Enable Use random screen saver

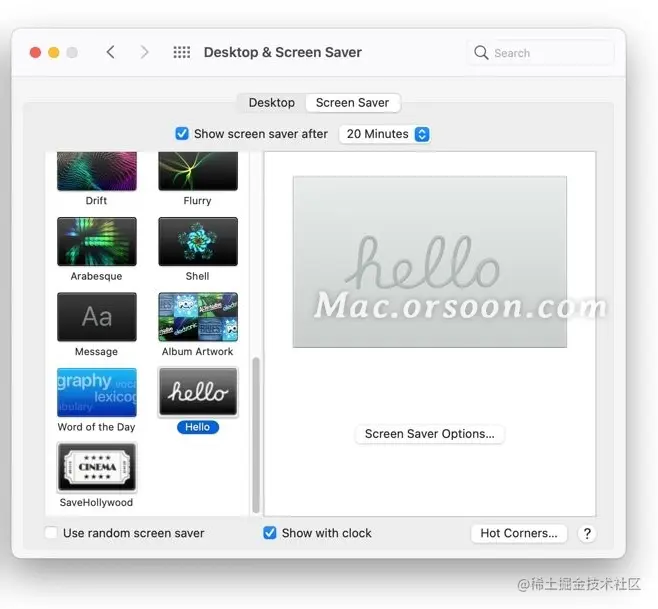pyautogui.click(x=51, y=533)
